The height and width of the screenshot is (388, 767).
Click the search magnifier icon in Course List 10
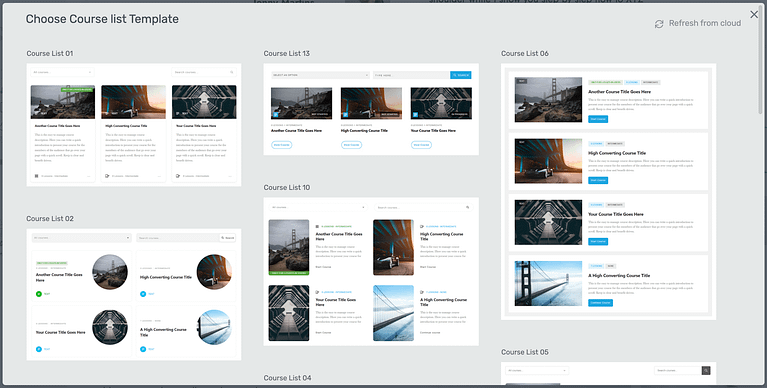[x=468, y=207]
